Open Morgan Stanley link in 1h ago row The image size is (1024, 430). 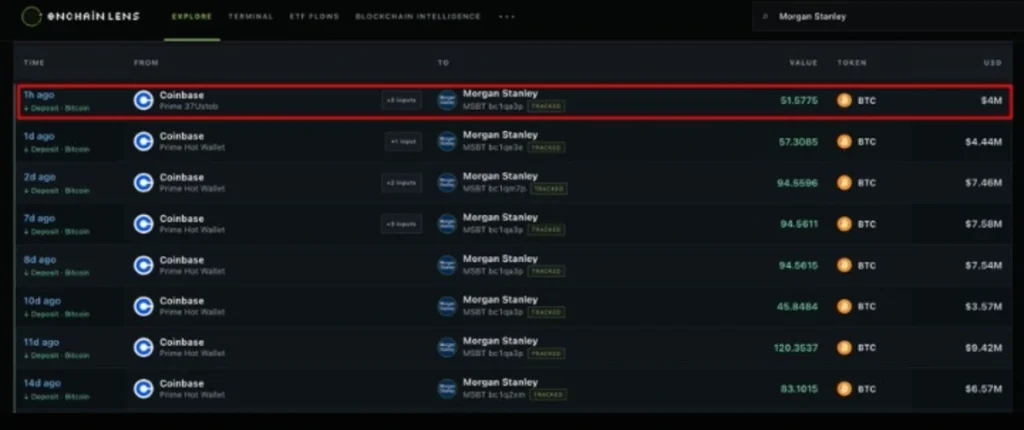[x=500, y=94]
